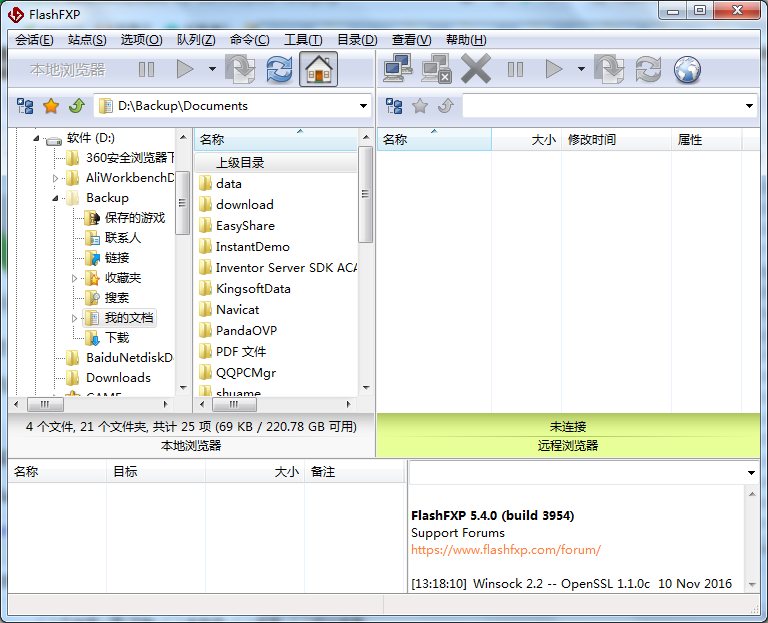Open the FlashFXP forum link

[505, 549]
